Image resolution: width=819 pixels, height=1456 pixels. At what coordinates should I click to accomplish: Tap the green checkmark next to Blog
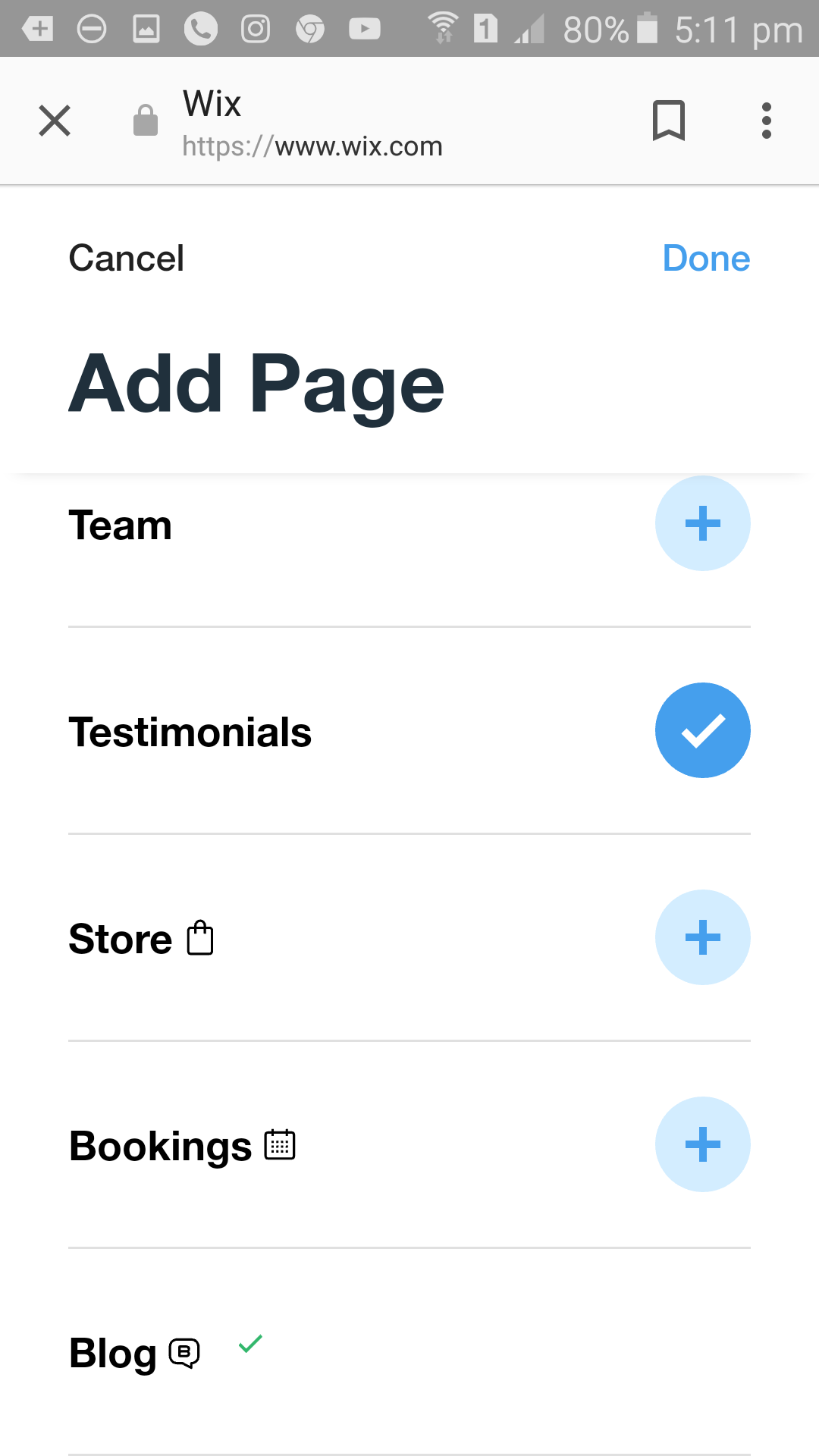click(x=250, y=1344)
